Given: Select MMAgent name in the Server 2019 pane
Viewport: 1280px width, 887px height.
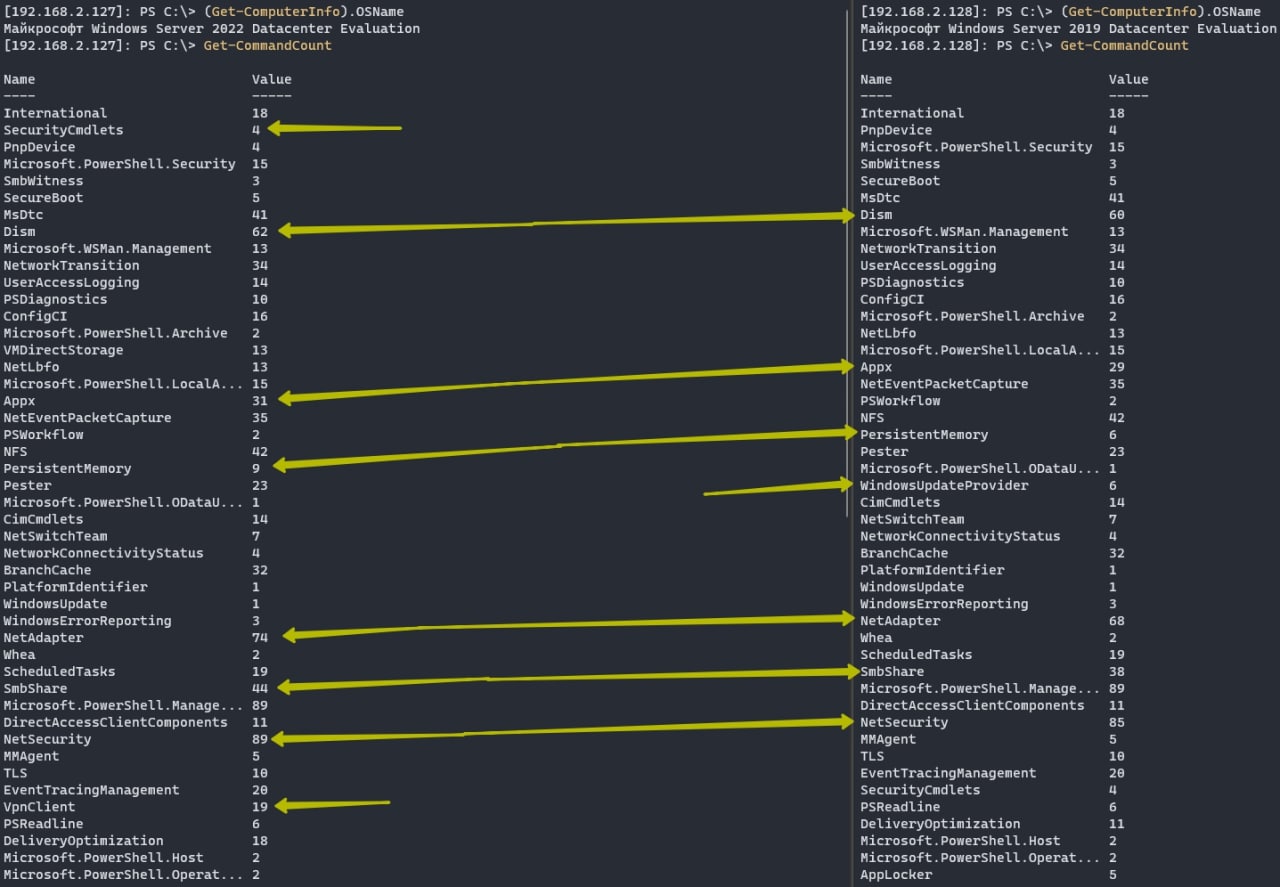Looking at the screenshot, I should (889, 740).
